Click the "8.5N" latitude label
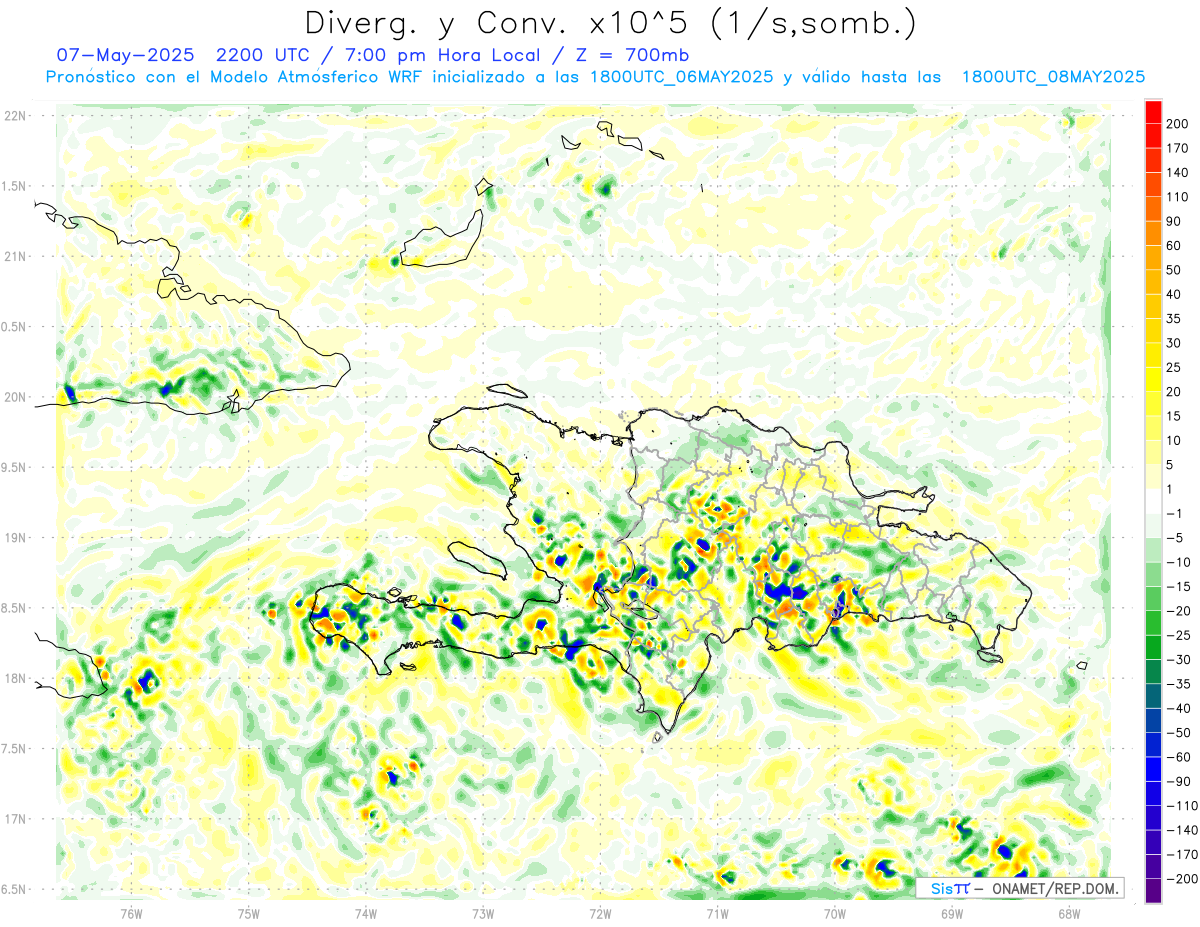Screen dimensions: 1200x927 point(15,608)
